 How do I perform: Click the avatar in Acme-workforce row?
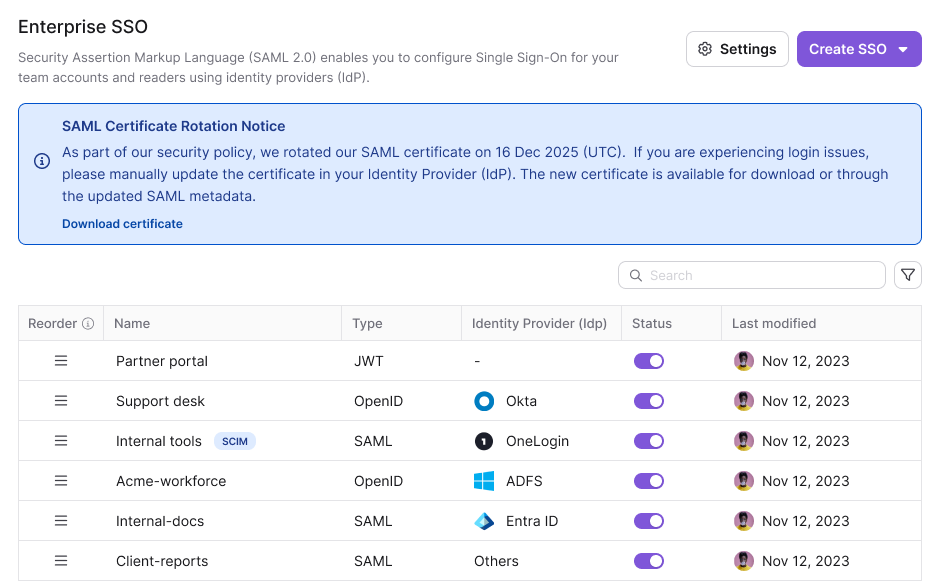(x=744, y=481)
